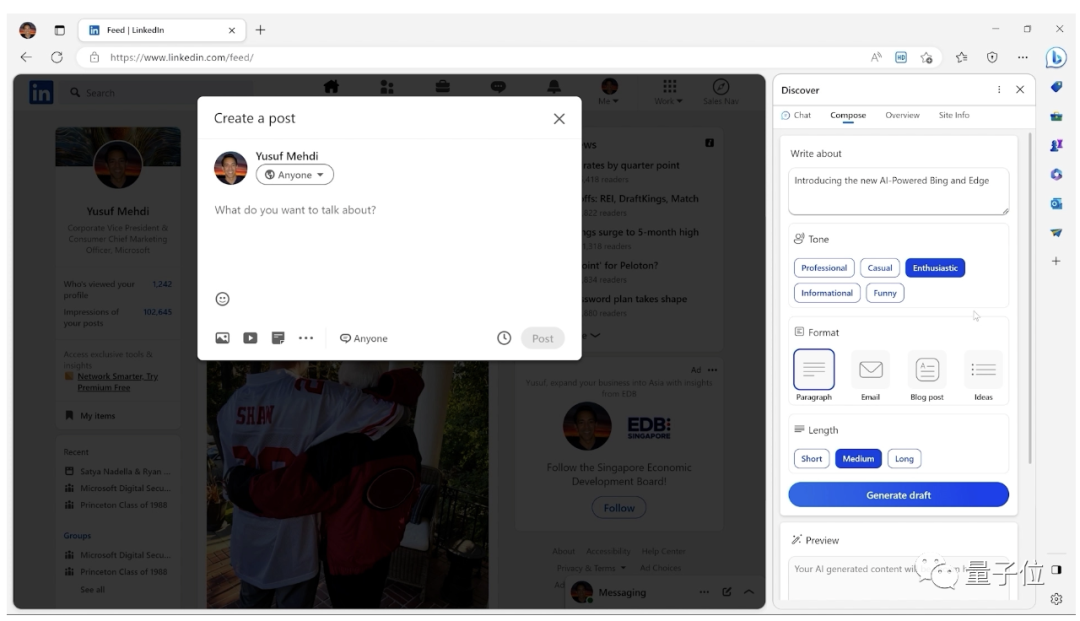This screenshot has width=1080, height=621.
Task: Open the Anyone comment control setting
Action: click(x=364, y=338)
